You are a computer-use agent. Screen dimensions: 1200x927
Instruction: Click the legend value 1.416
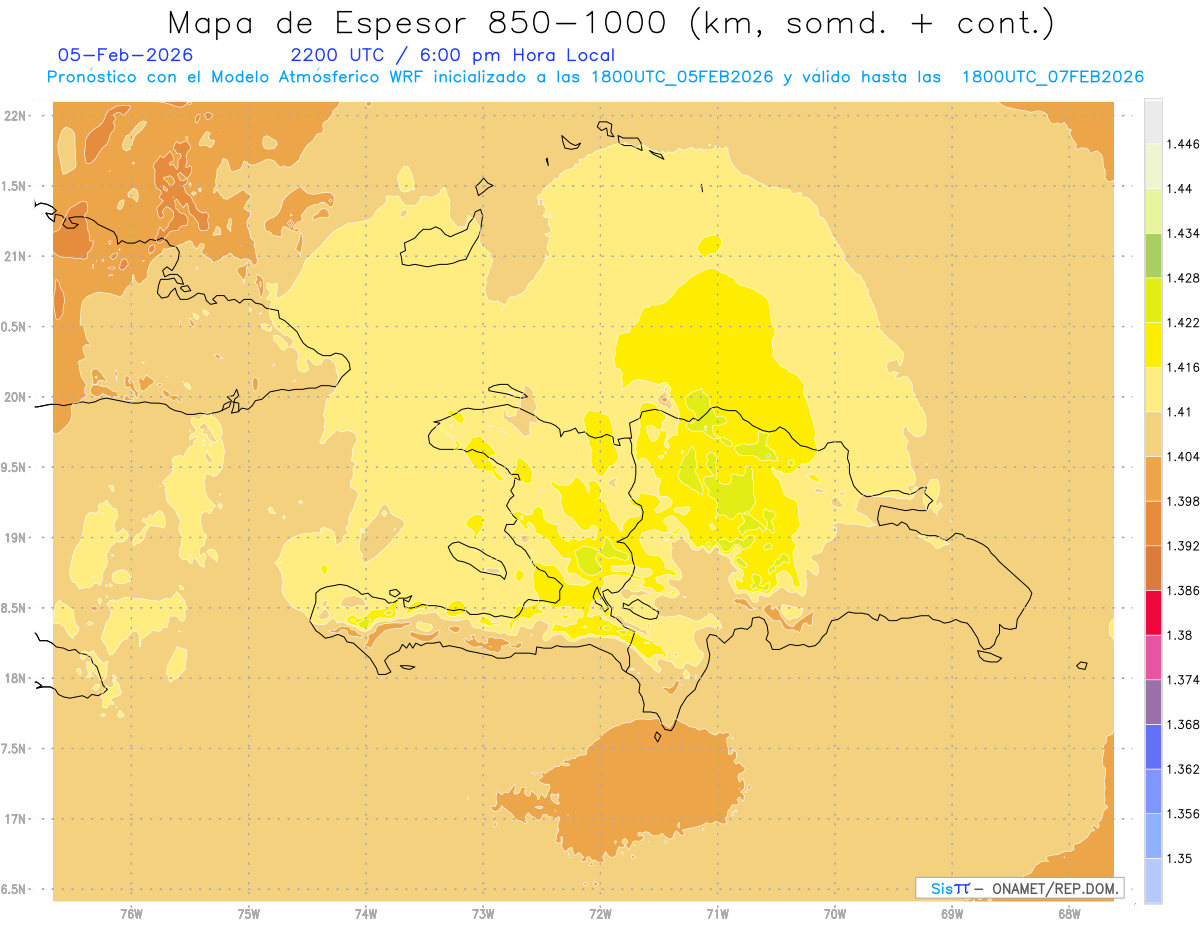click(1185, 367)
